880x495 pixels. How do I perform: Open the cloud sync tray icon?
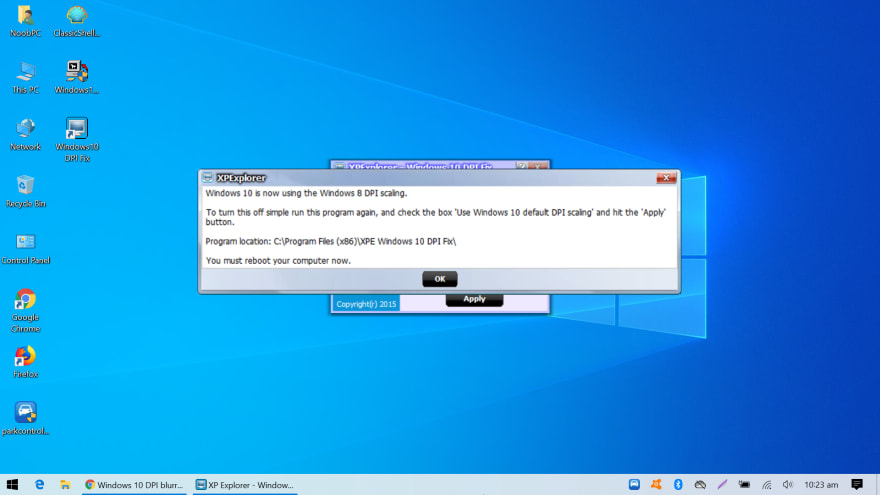(700, 484)
